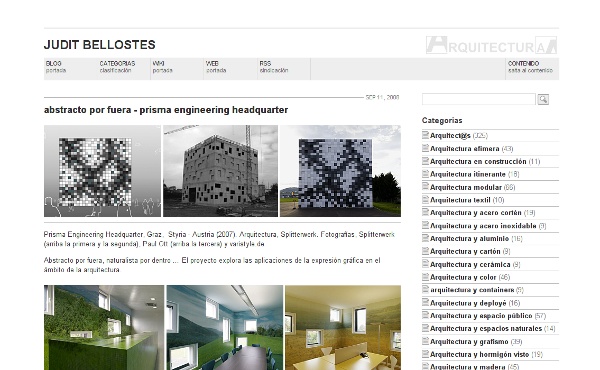Click the blue meeting room interior photo
The height and width of the screenshot is (370, 600).
pyautogui.click(x=225, y=328)
